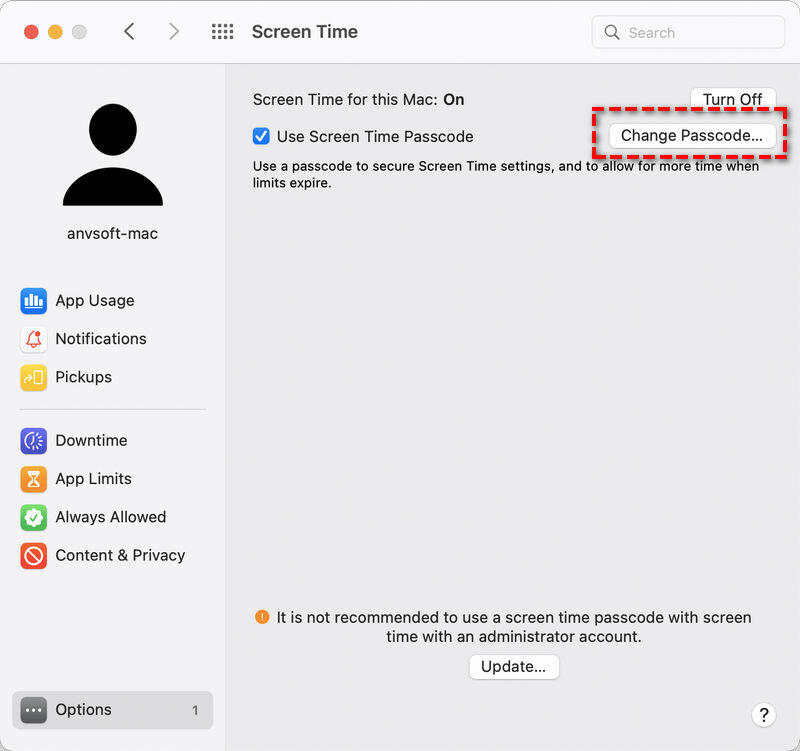Click the App Limits hourglass icon
800x751 pixels.
pos(34,479)
